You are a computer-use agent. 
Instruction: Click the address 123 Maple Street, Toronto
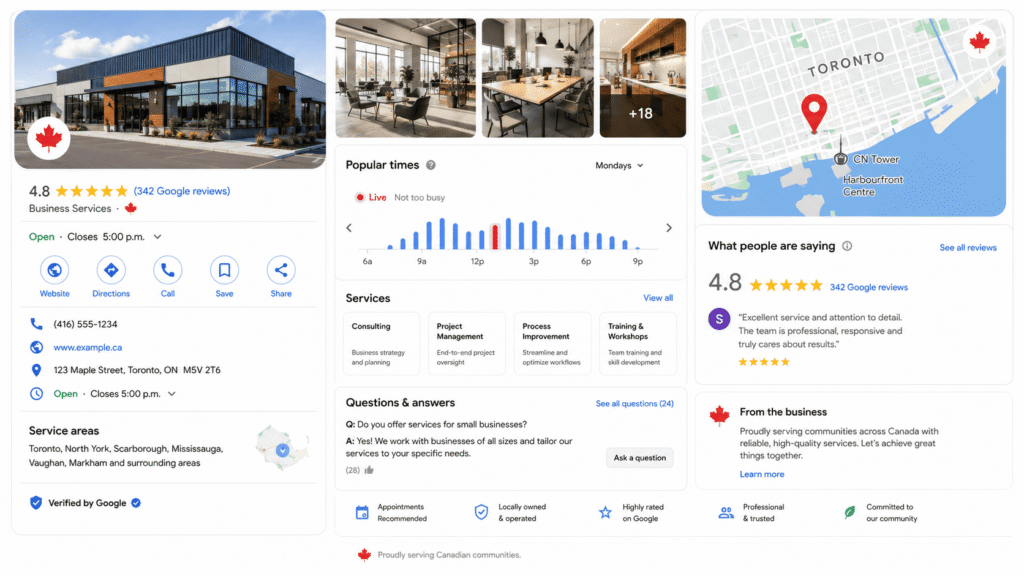[136, 370]
